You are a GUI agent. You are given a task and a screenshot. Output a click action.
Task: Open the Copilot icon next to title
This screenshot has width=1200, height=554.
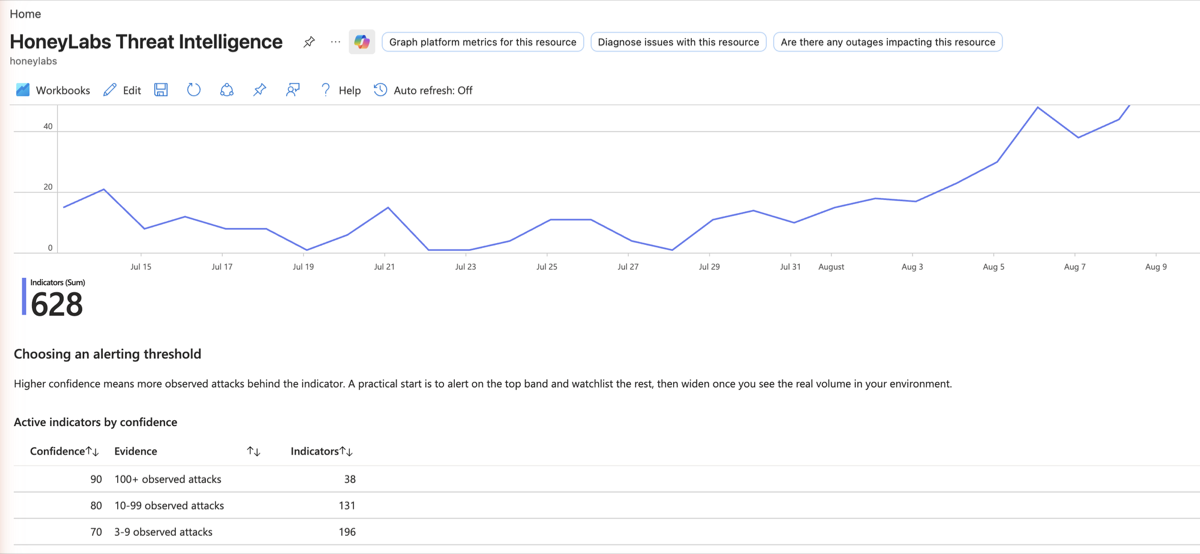[x=362, y=42]
